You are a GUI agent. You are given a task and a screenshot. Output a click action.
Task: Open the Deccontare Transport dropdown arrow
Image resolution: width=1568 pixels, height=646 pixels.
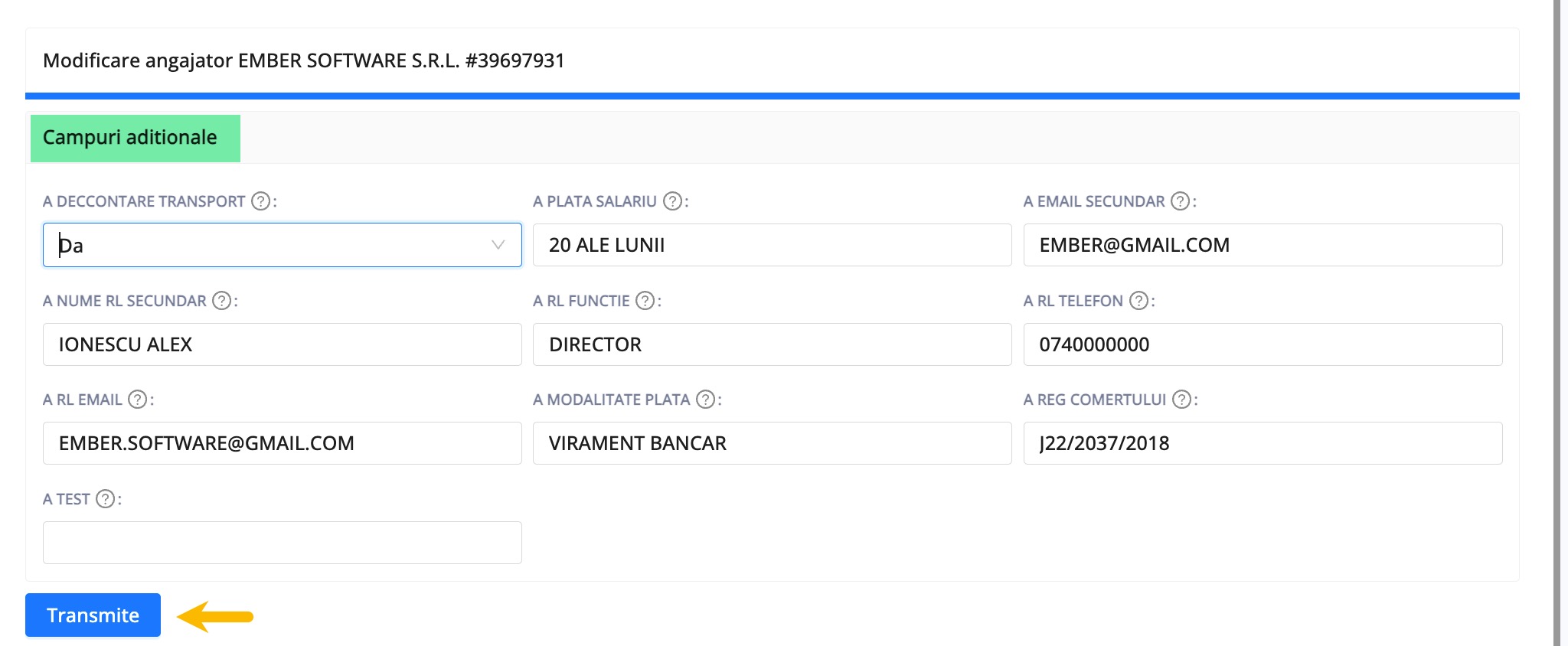(498, 245)
